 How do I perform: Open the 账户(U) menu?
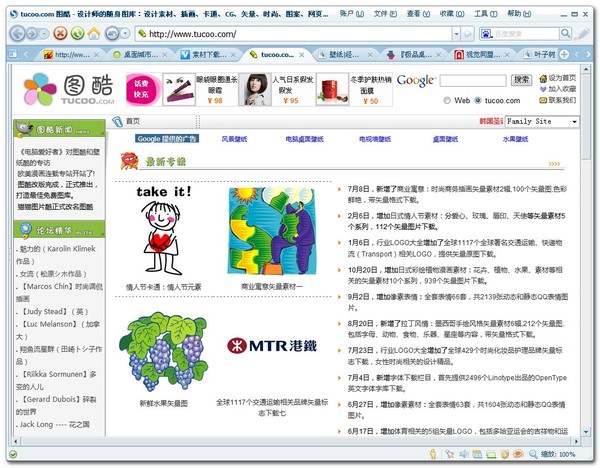pos(352,14)
